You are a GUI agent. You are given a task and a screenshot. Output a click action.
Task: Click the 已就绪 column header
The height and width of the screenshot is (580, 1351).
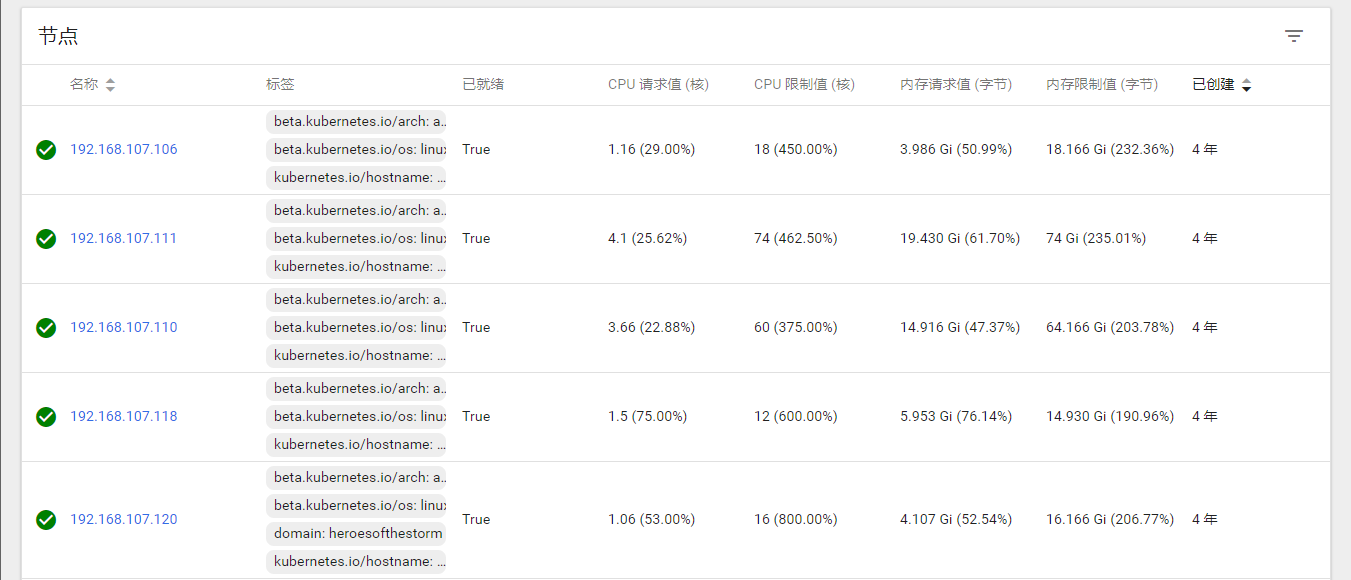(483, 85)
